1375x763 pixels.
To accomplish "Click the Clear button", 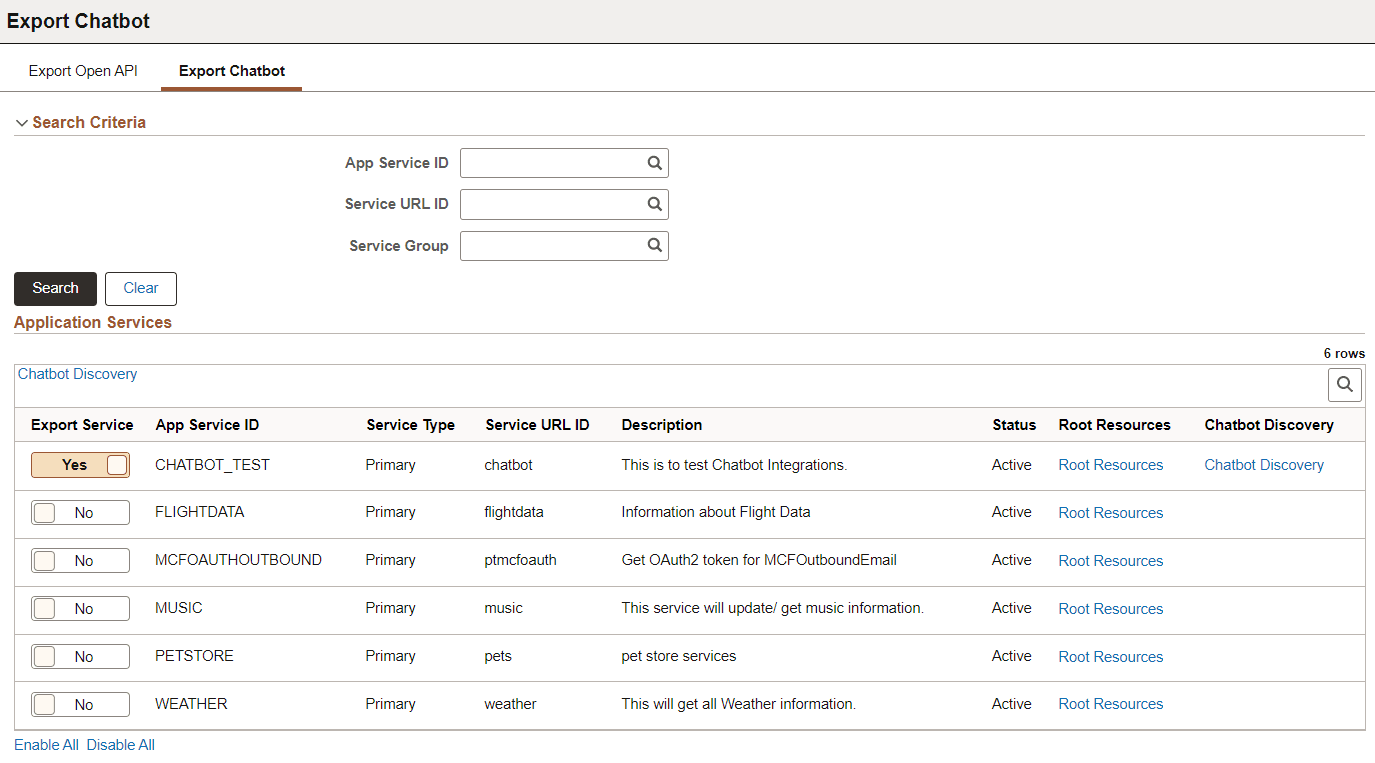I will (140, 288).
